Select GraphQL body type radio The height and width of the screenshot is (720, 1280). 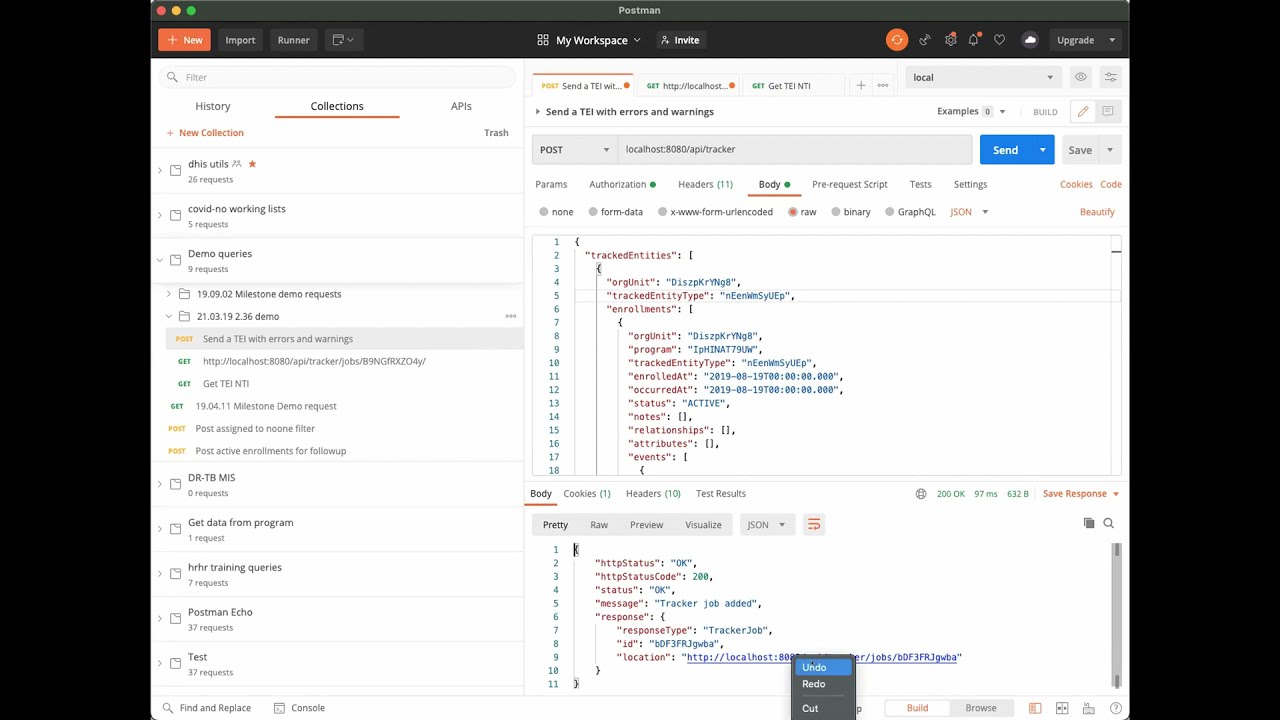coord(889,212)
